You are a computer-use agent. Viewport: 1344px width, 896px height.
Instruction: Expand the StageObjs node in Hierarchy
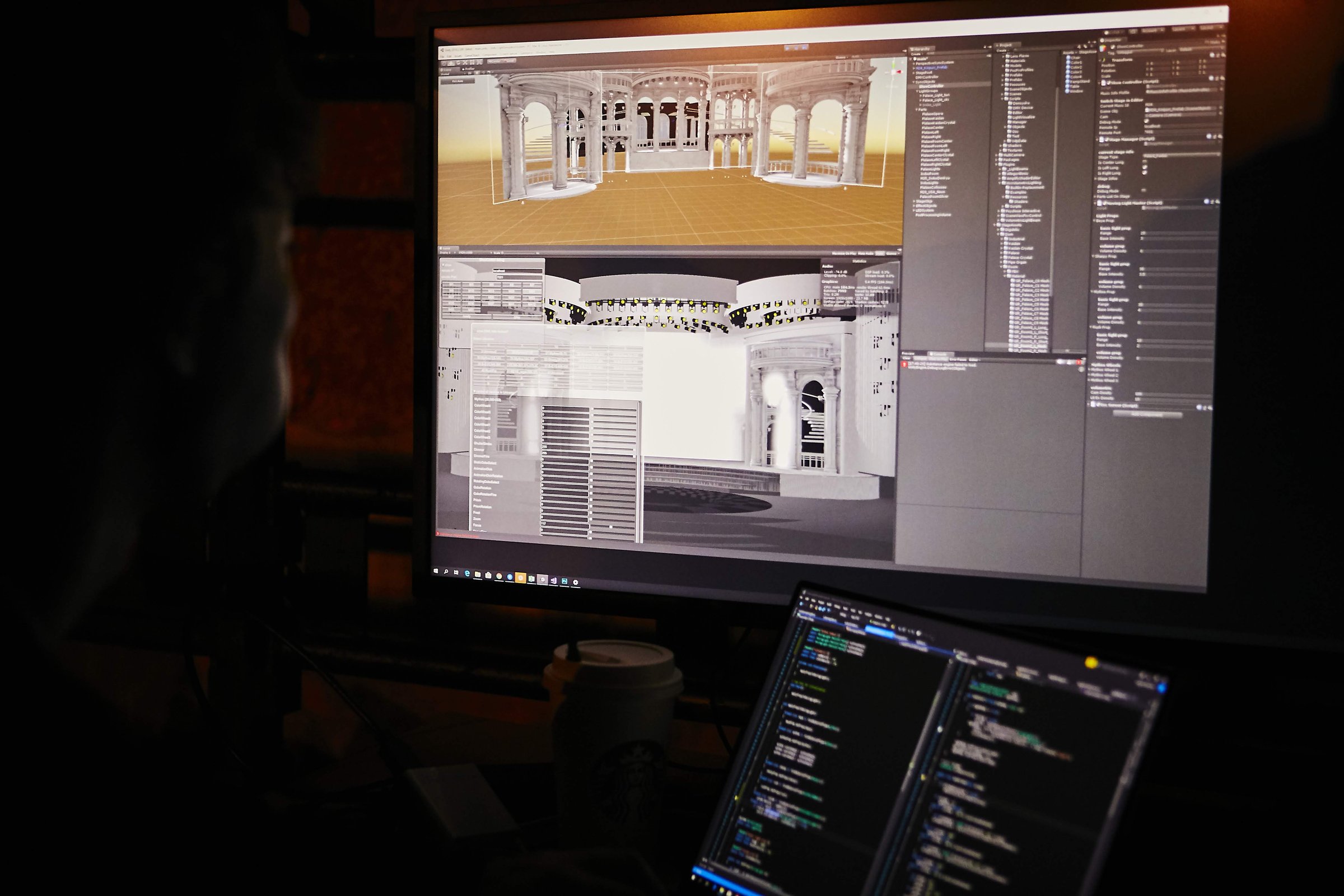(x=914, y=201)
